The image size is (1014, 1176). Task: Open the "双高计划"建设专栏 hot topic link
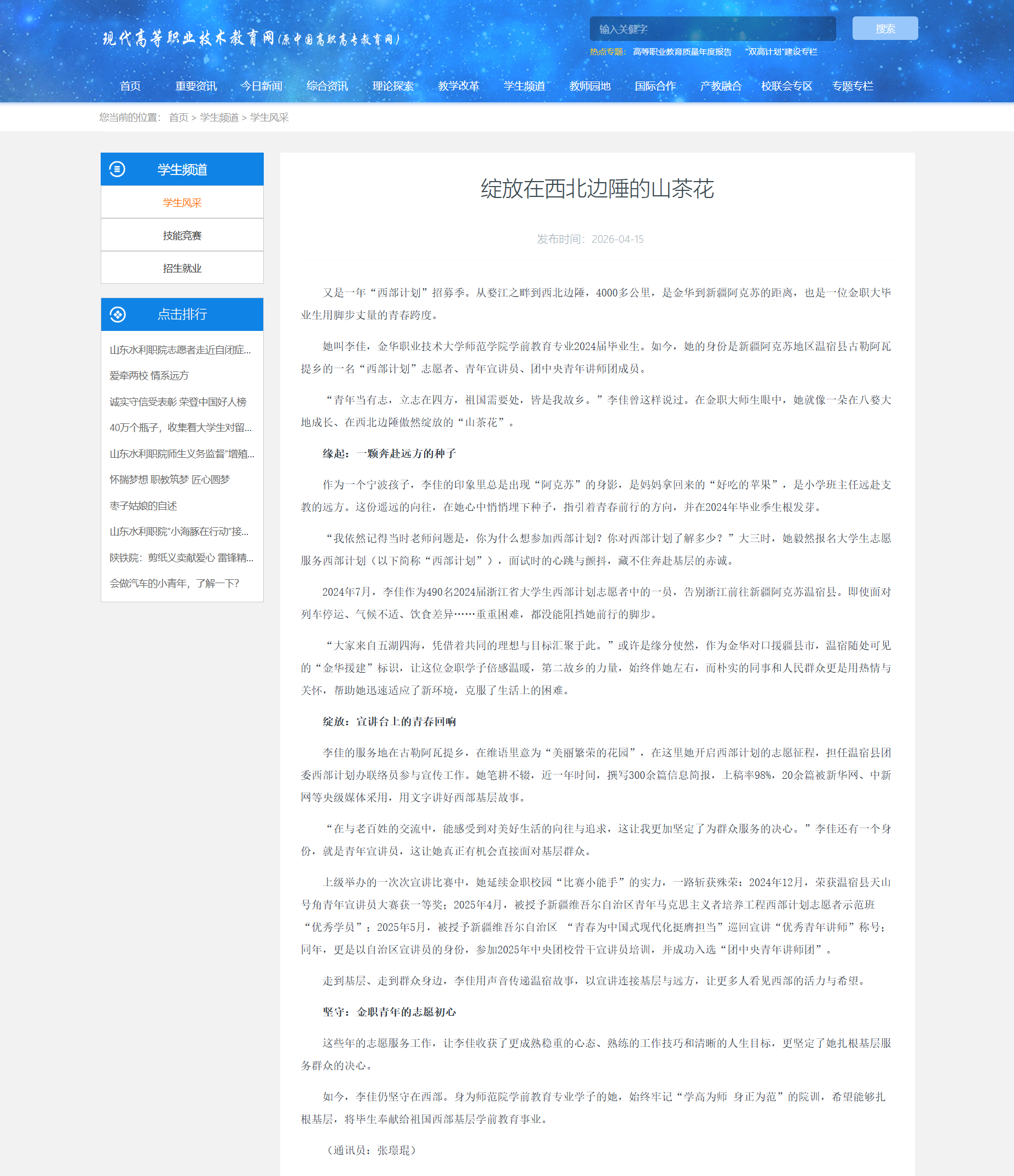click(x=781, y=52)
